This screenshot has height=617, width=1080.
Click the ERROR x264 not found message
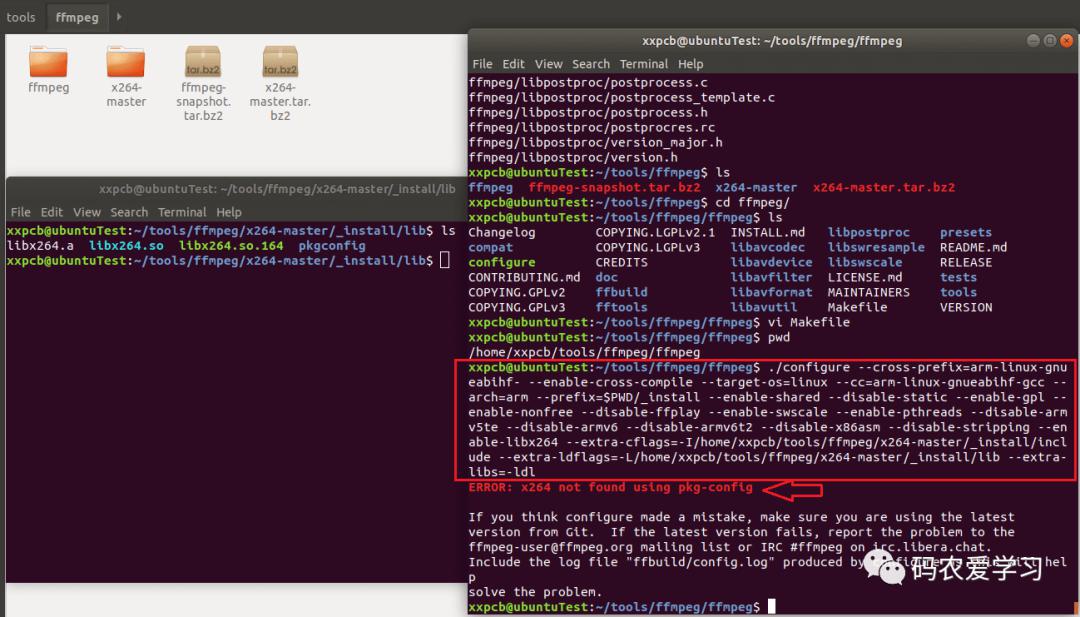[x=610, y=488]
